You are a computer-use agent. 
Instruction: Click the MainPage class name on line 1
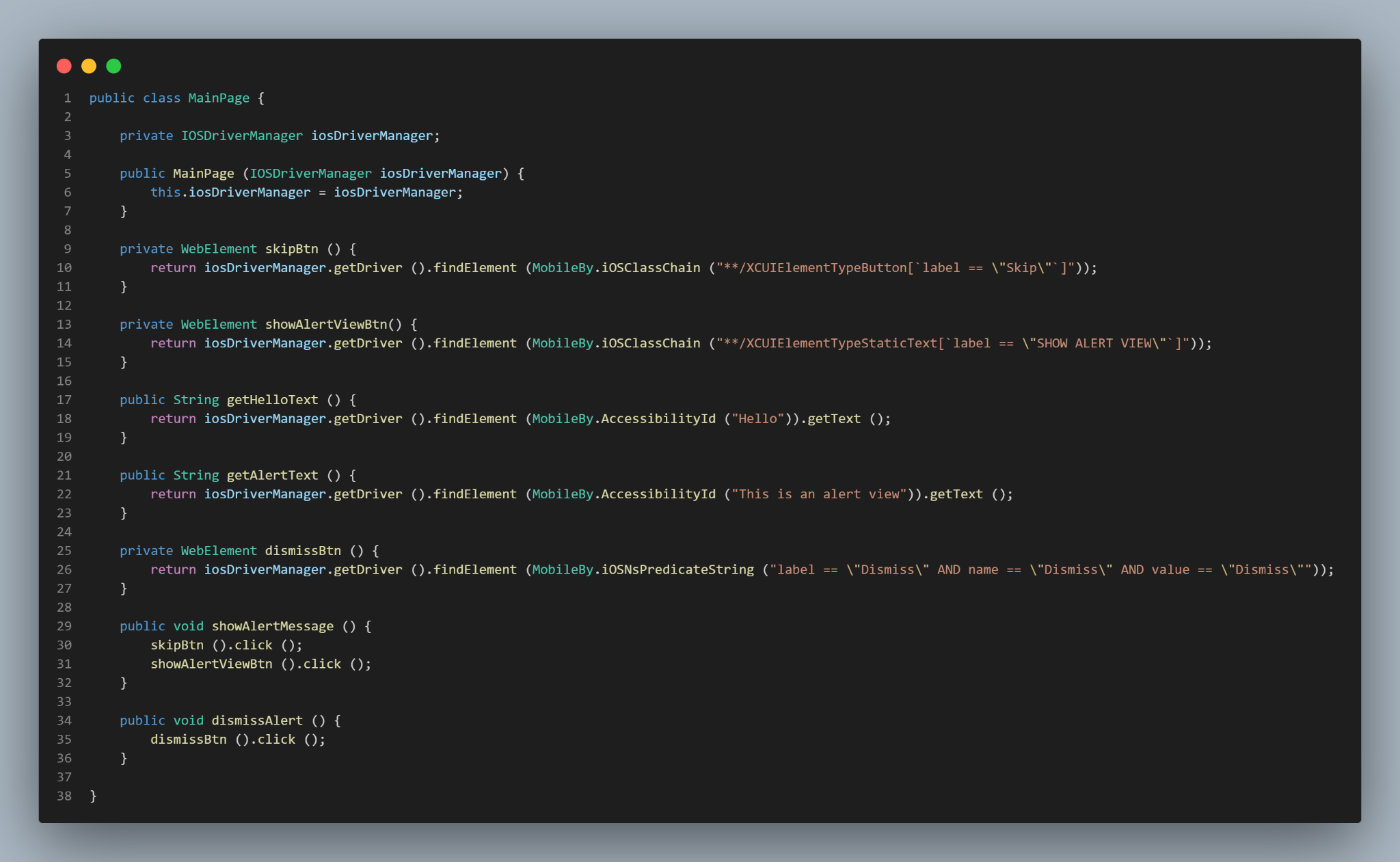click(219, 98)
